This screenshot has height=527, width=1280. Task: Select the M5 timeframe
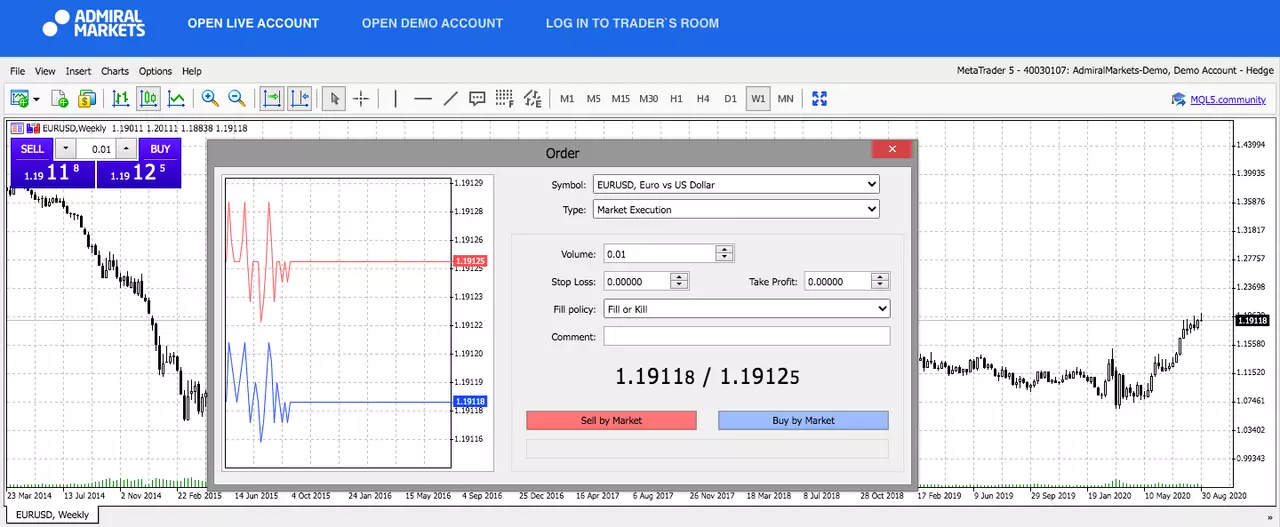594,99
